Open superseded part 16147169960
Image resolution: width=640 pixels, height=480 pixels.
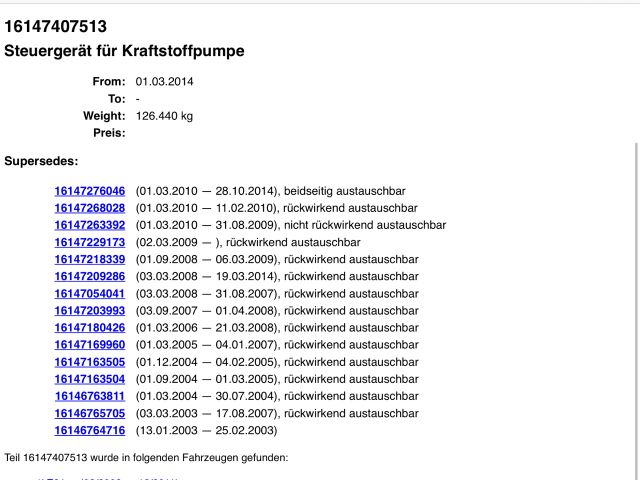pos(90,345)
